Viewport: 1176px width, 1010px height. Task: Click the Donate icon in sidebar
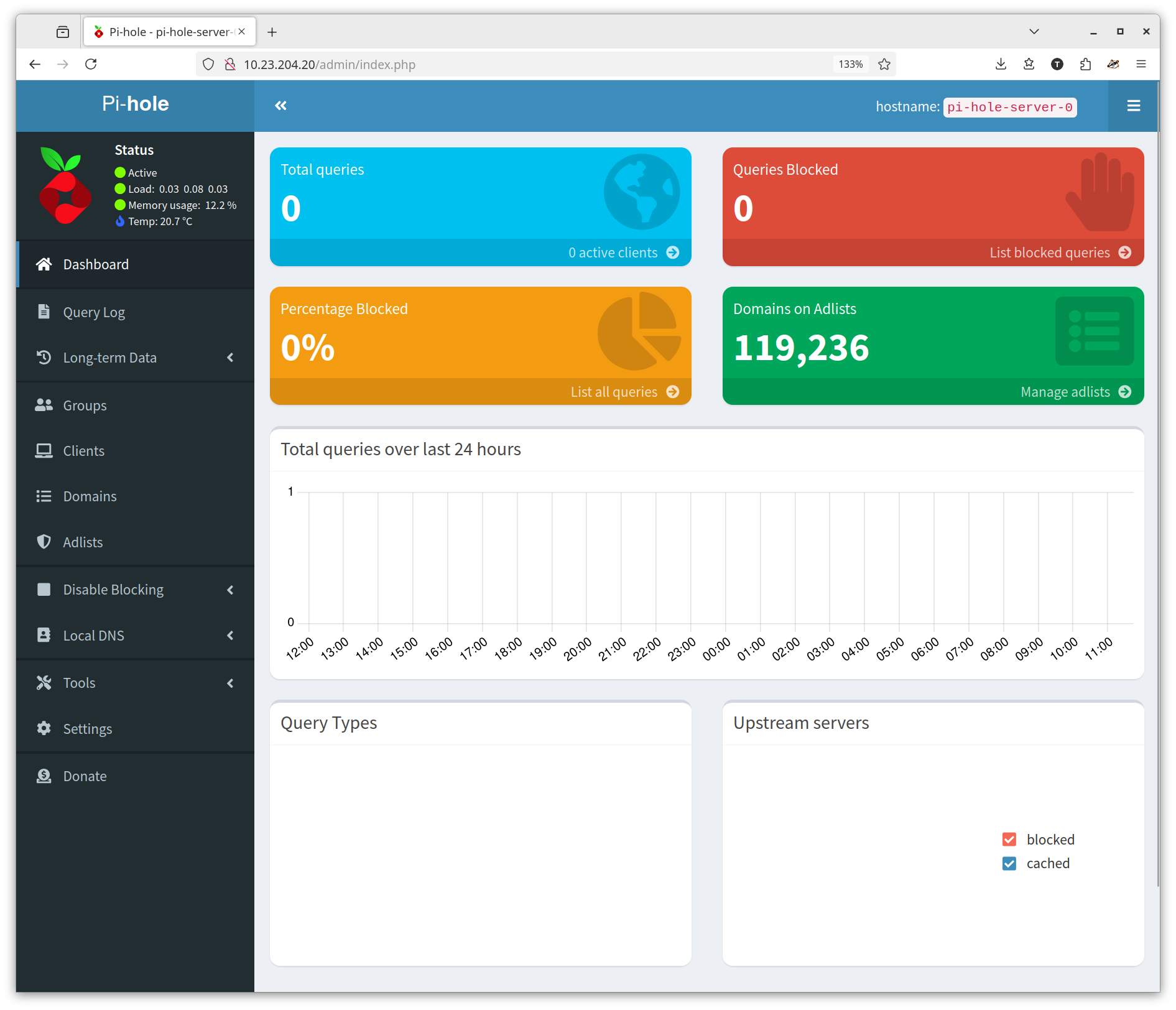click(44, 776)
